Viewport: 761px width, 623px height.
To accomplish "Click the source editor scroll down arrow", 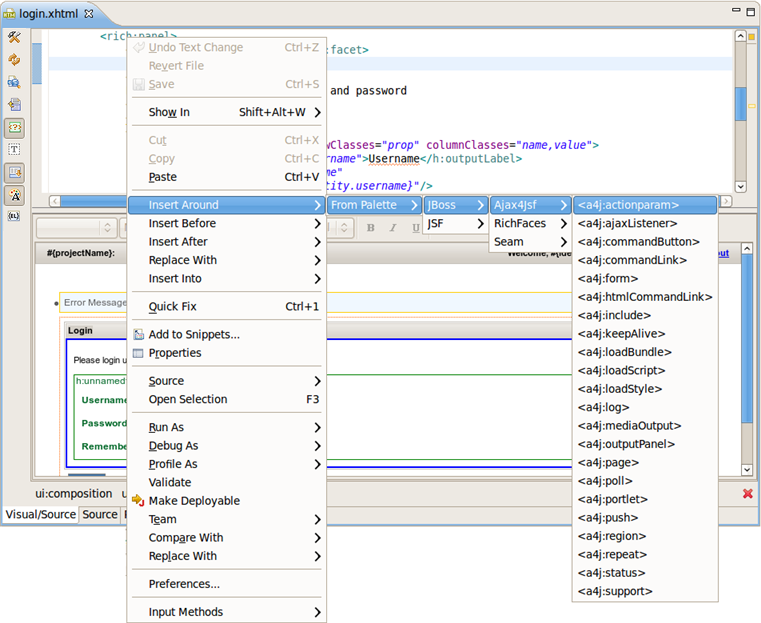I will (741, 186).
